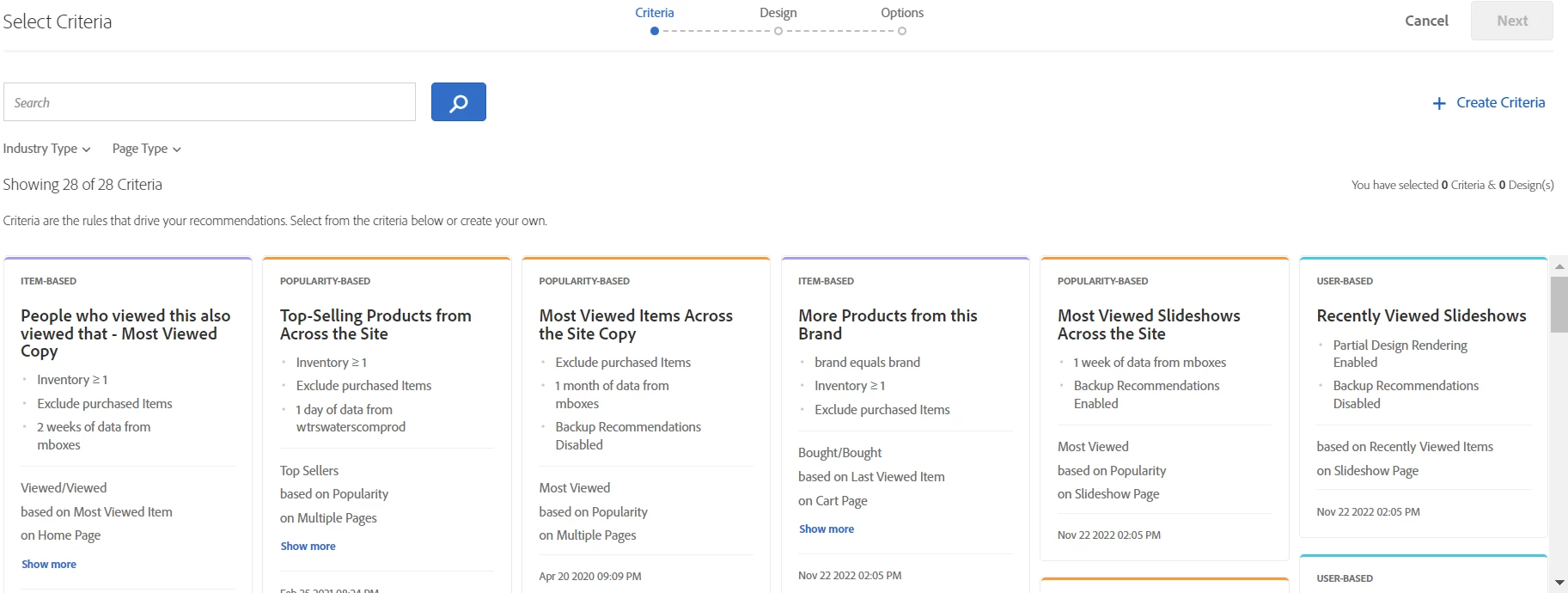Expand Show more on People who viewed card

(x=49, y=565)
